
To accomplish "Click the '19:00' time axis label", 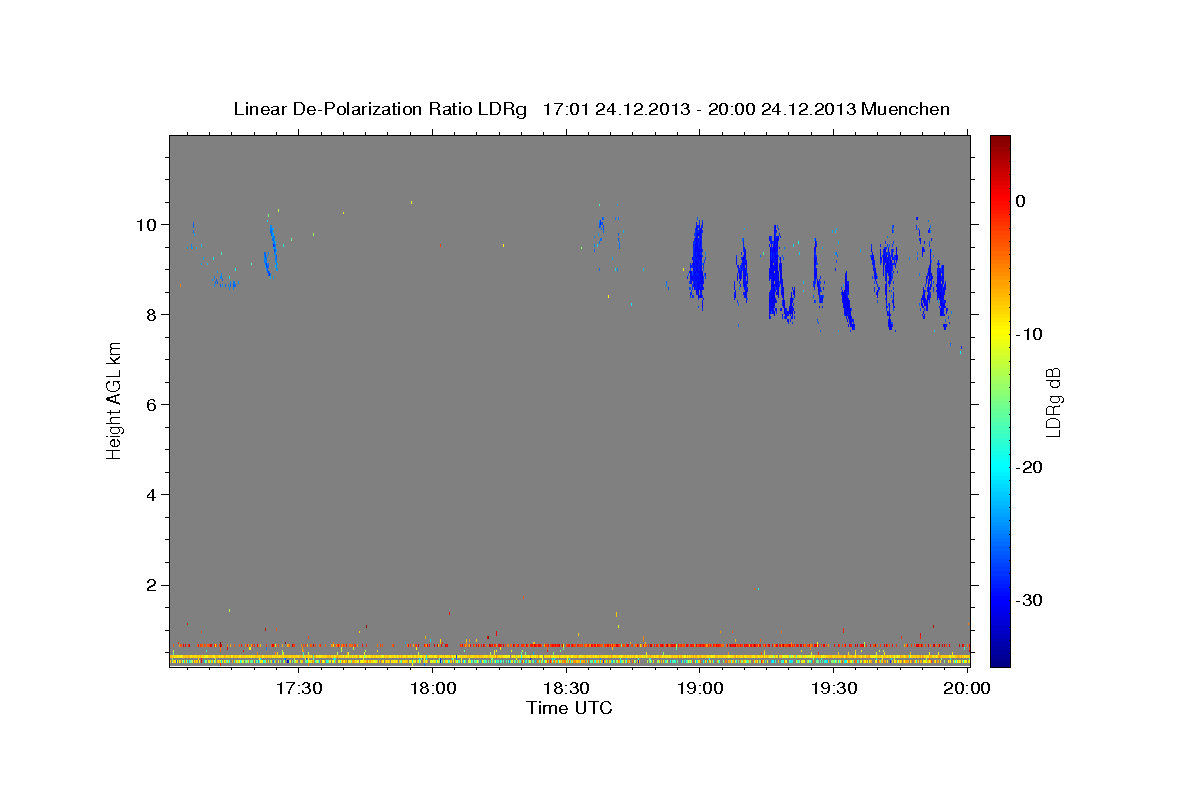I will pos(701,688).
